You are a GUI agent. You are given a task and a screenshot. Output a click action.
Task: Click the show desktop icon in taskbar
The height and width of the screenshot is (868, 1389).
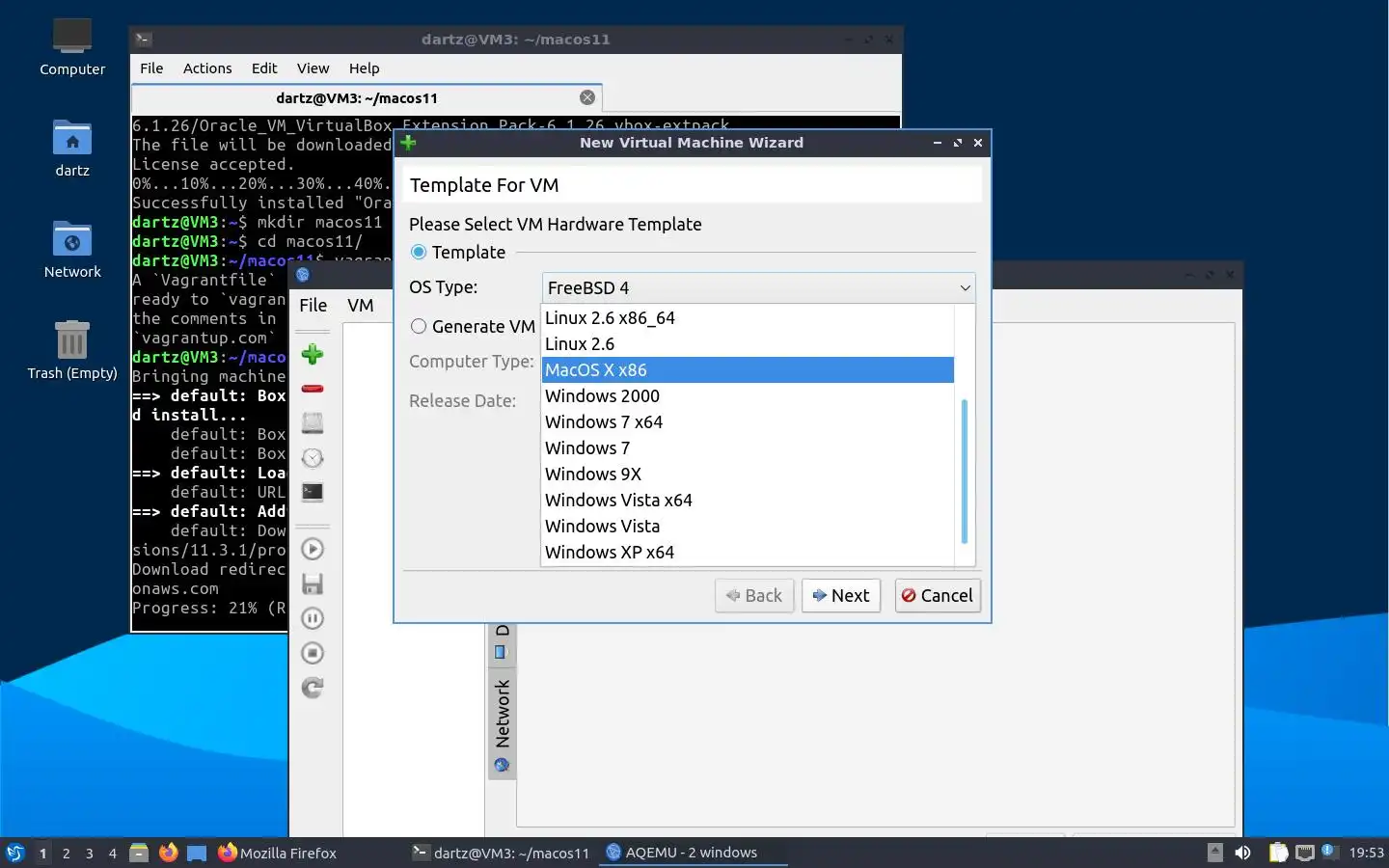pos(197,853)
